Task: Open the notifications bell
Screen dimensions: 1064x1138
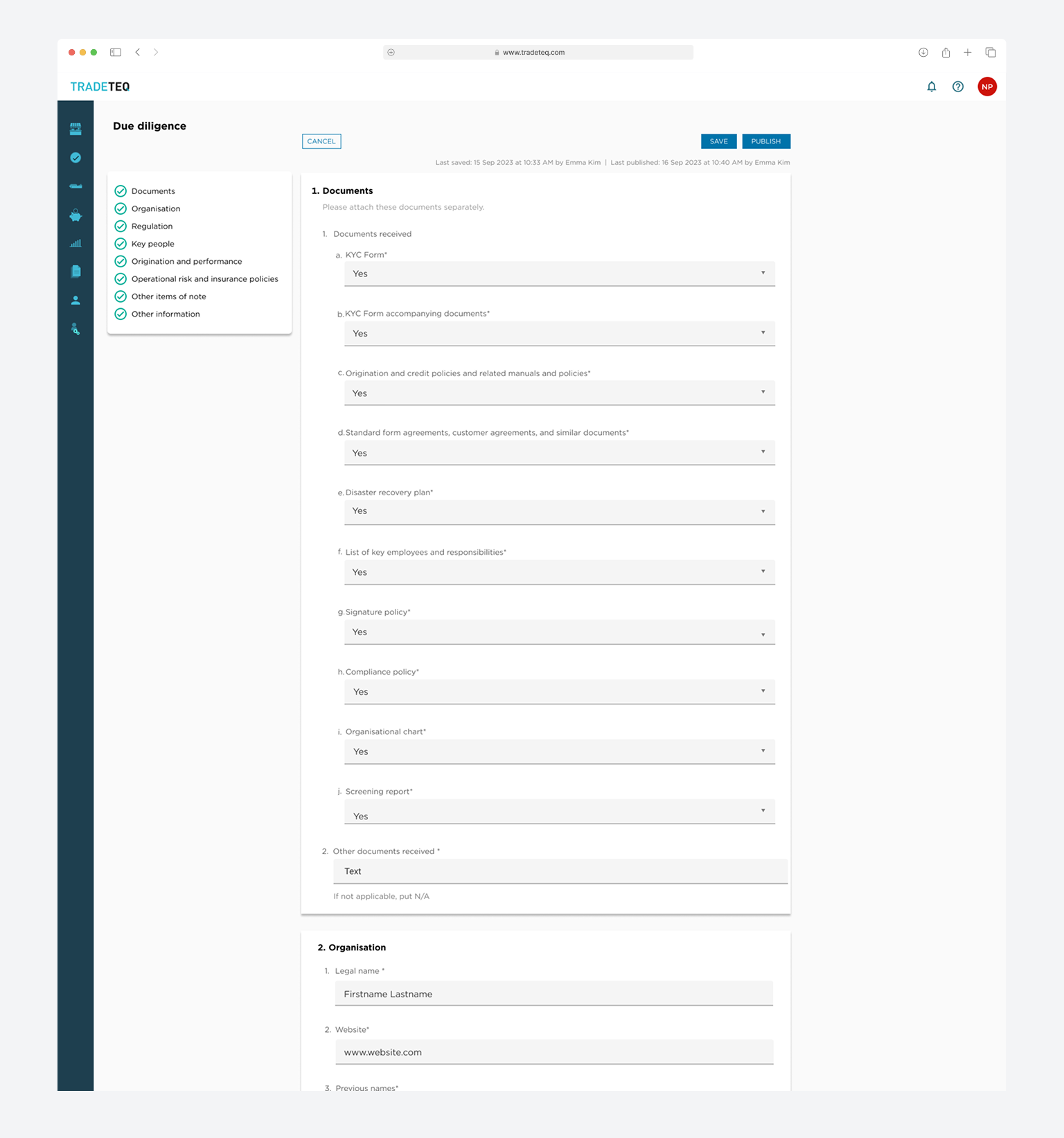Action: [x=931, y=87]
